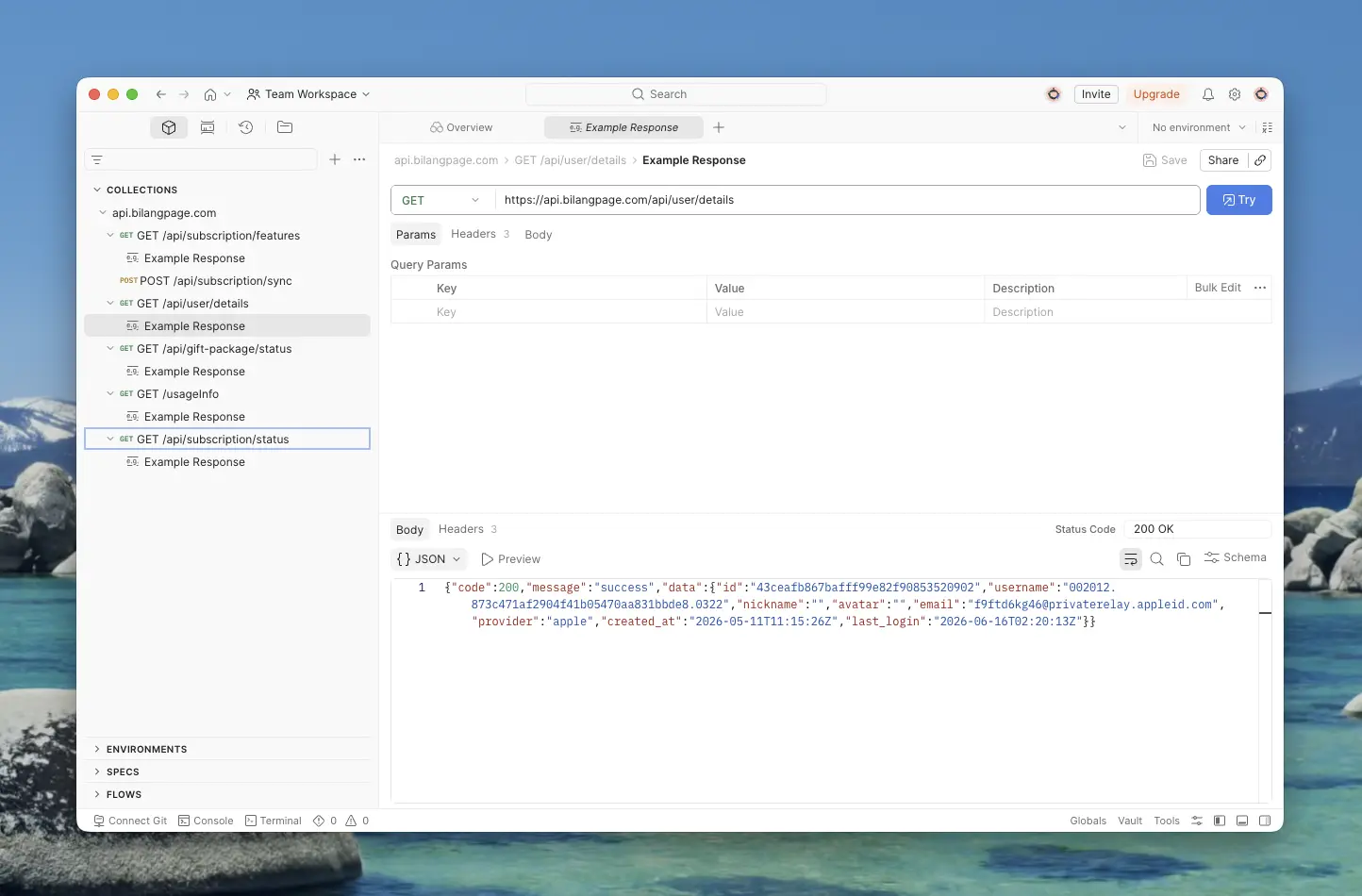Open the No environment dropdown

[1199, 127]
